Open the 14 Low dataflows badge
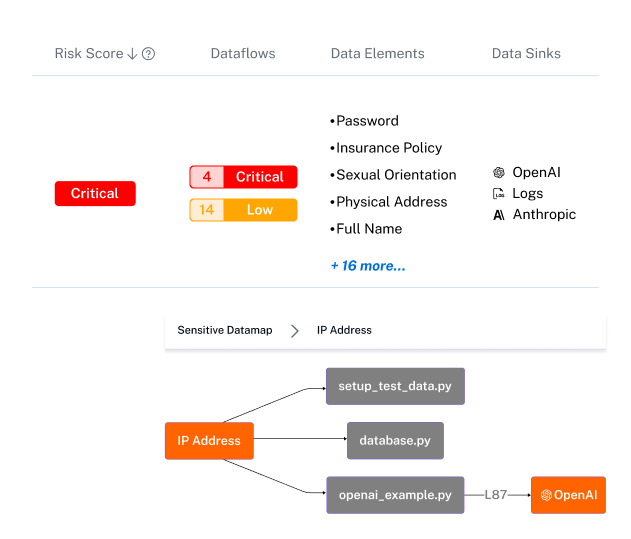The width and height of the screenshot is (631, 539). click(243, 210)
